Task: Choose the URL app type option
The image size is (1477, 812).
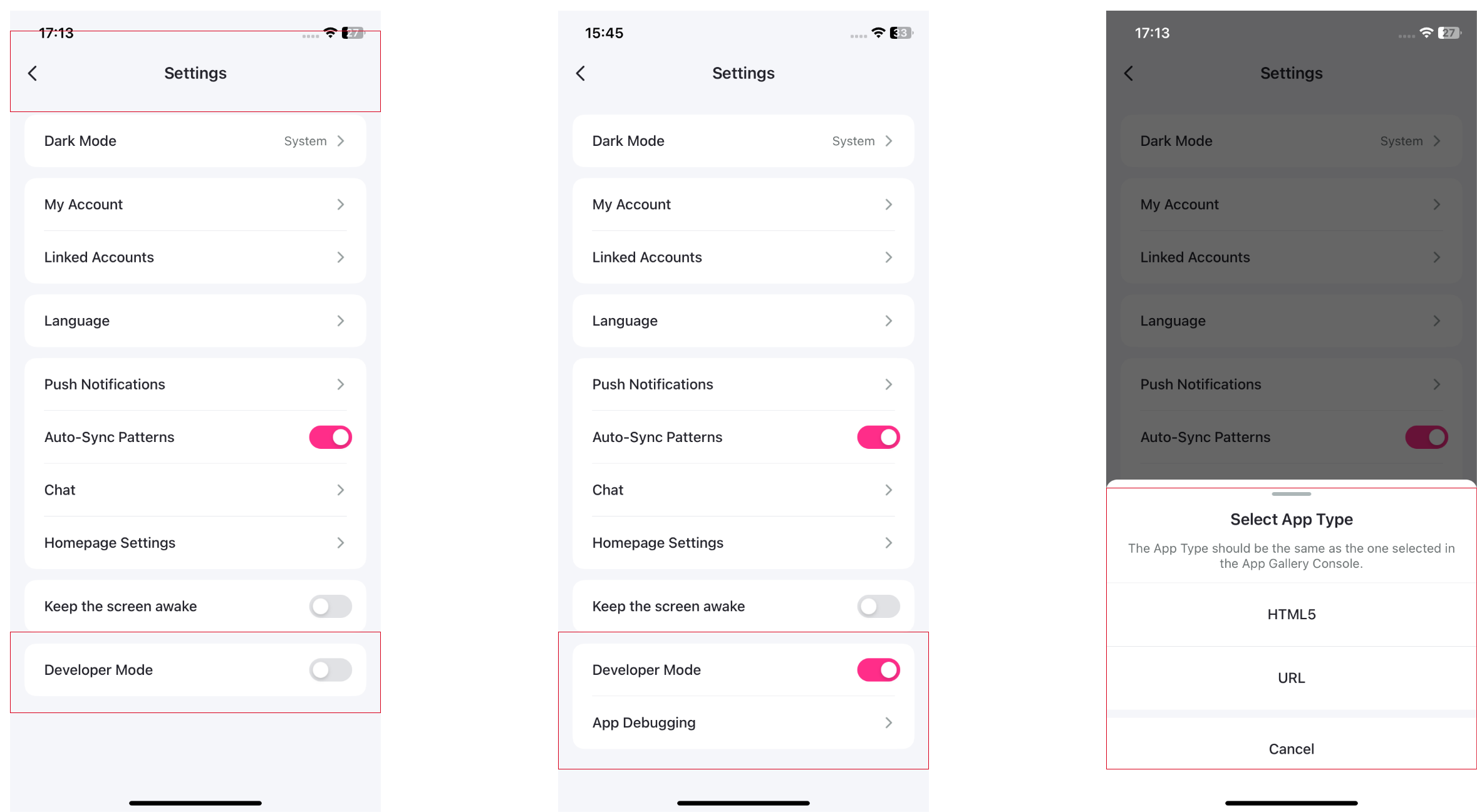Action: pyautogui.click(x=1291, y=678)
